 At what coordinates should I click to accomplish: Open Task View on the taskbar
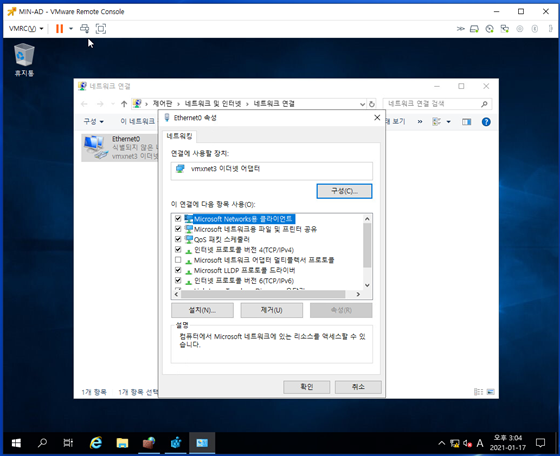coord(68,443)
